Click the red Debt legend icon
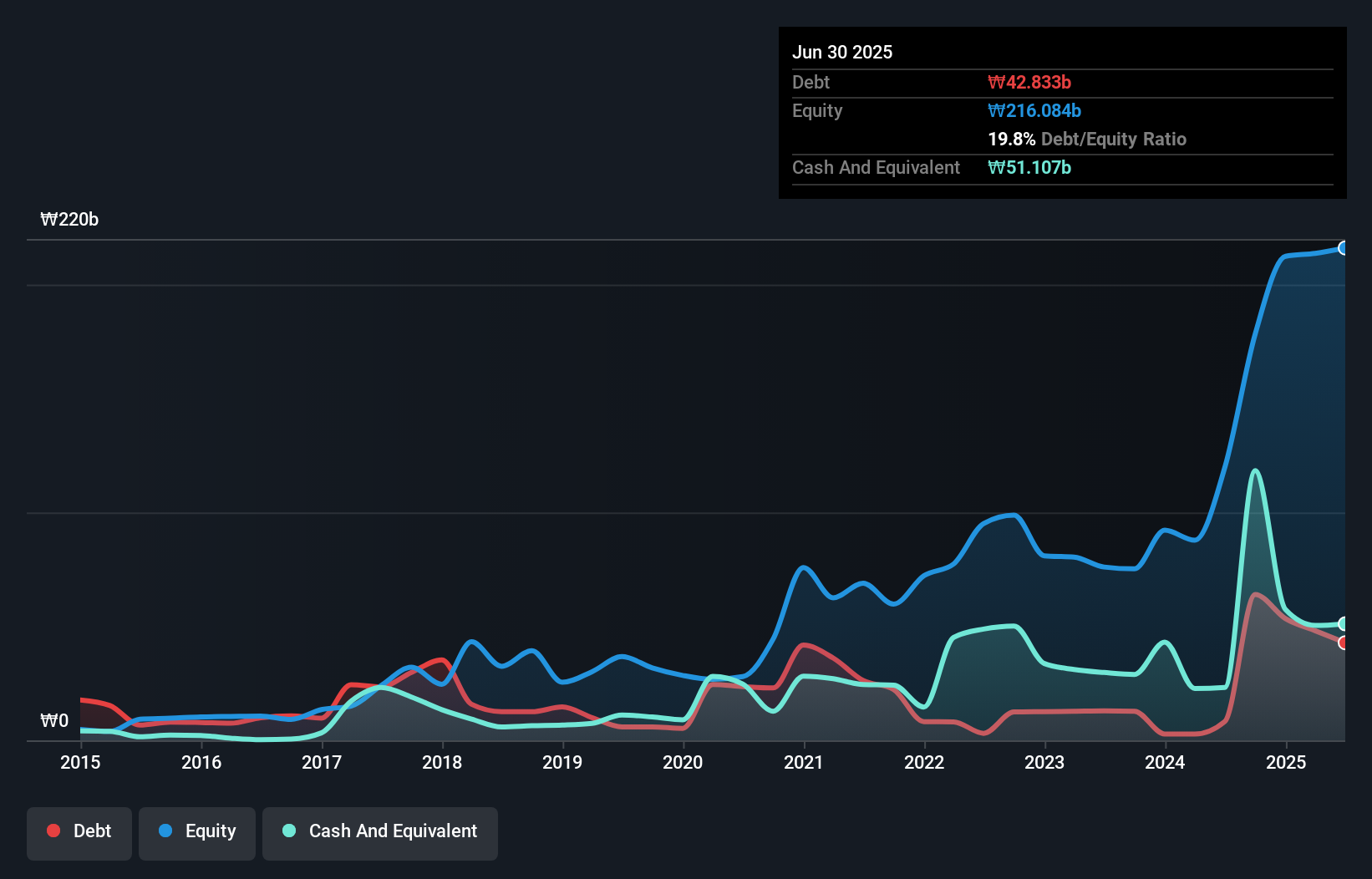 (53, 831)
